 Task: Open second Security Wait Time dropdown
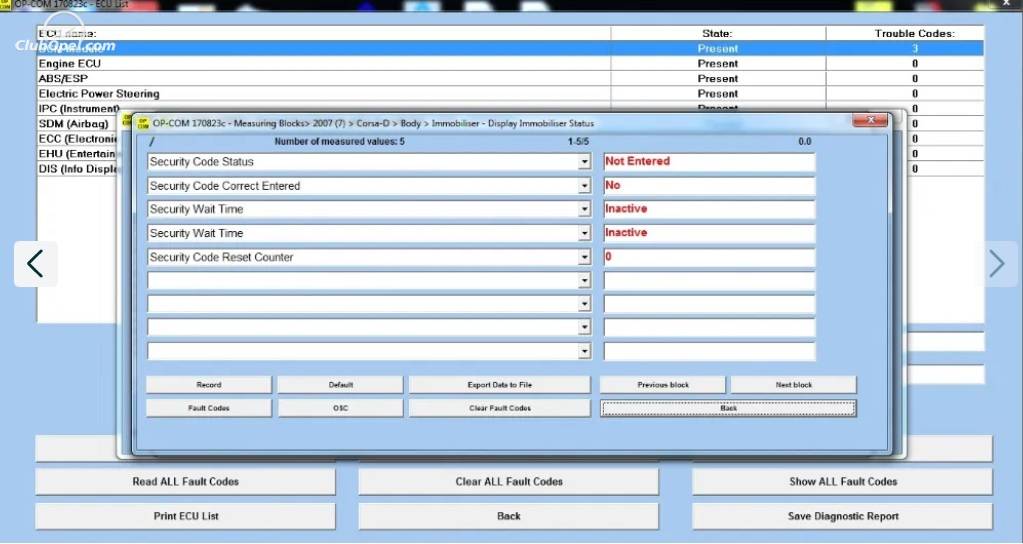[585, 234]
